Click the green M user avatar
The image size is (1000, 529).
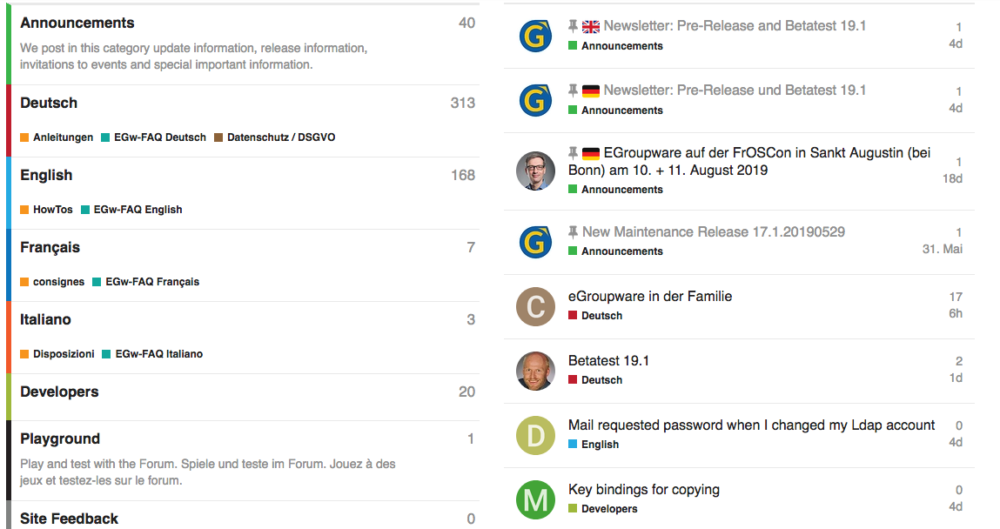536,500
